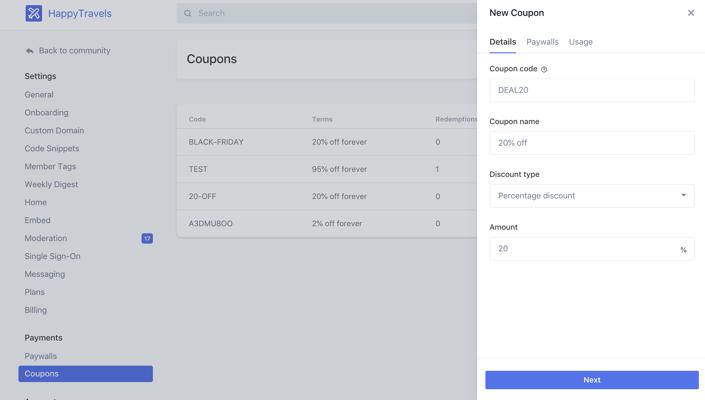Click the Coupon code input field
Image resolution: width=705 pixels, height=400 pixels.
click(591, 90)
